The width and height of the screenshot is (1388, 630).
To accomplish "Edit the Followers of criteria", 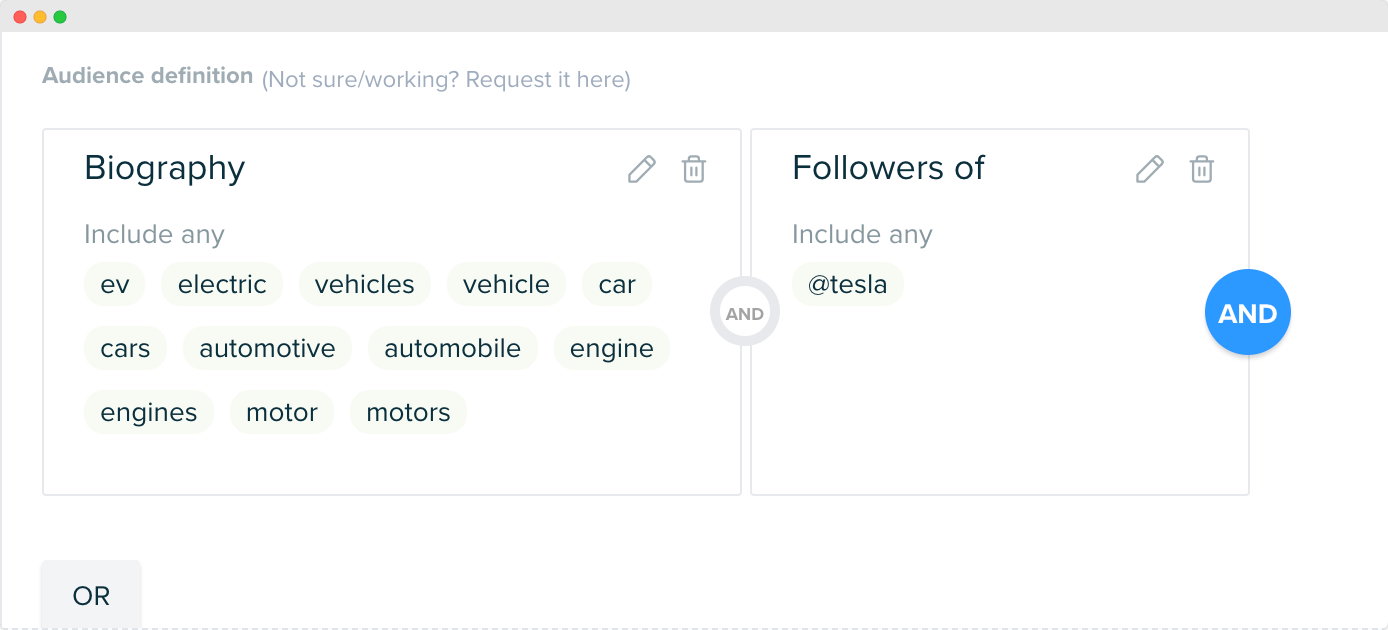I will (1150, 169).
